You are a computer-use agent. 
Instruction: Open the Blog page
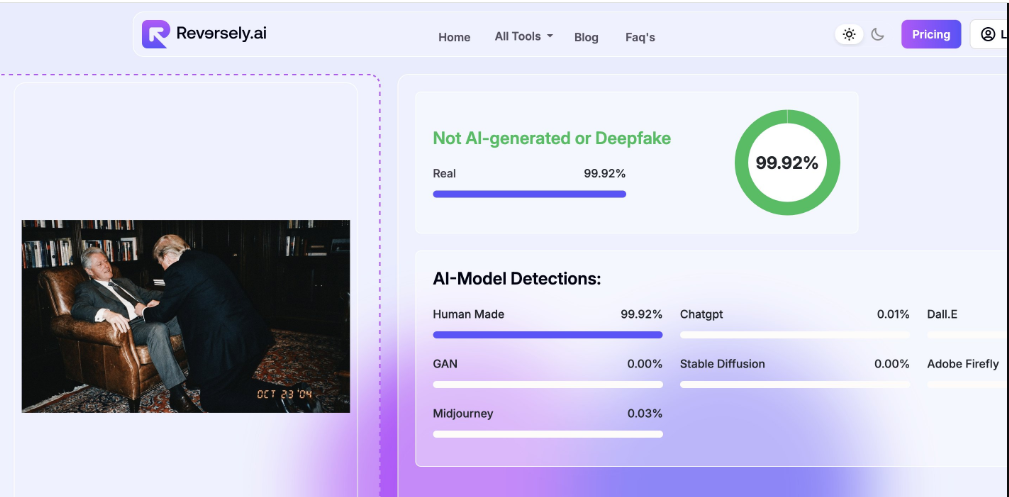pos(586,37)
